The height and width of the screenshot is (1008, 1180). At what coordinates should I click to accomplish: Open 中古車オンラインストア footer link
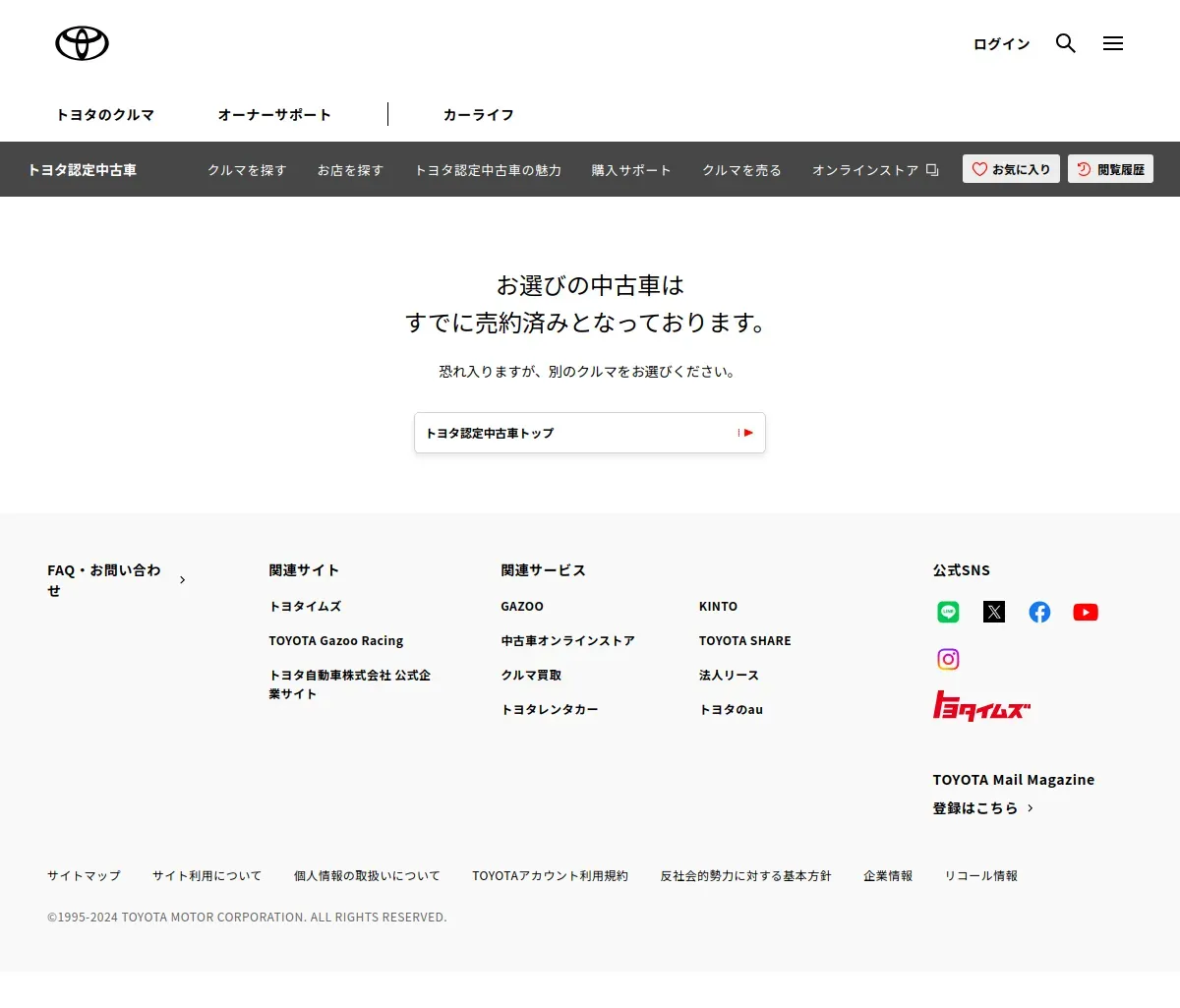pos(567,641)
